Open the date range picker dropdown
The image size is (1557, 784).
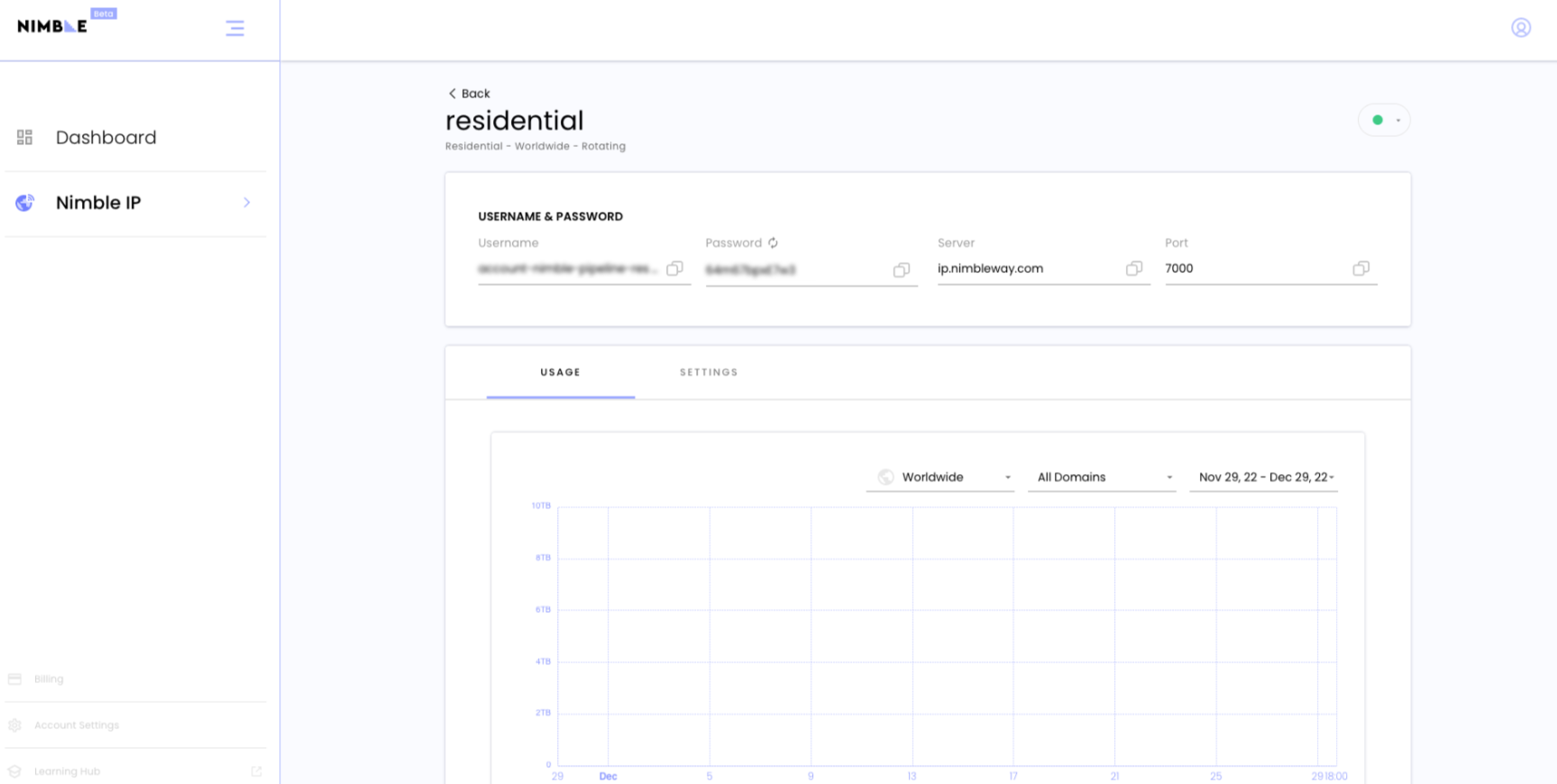click(1264, 478)
